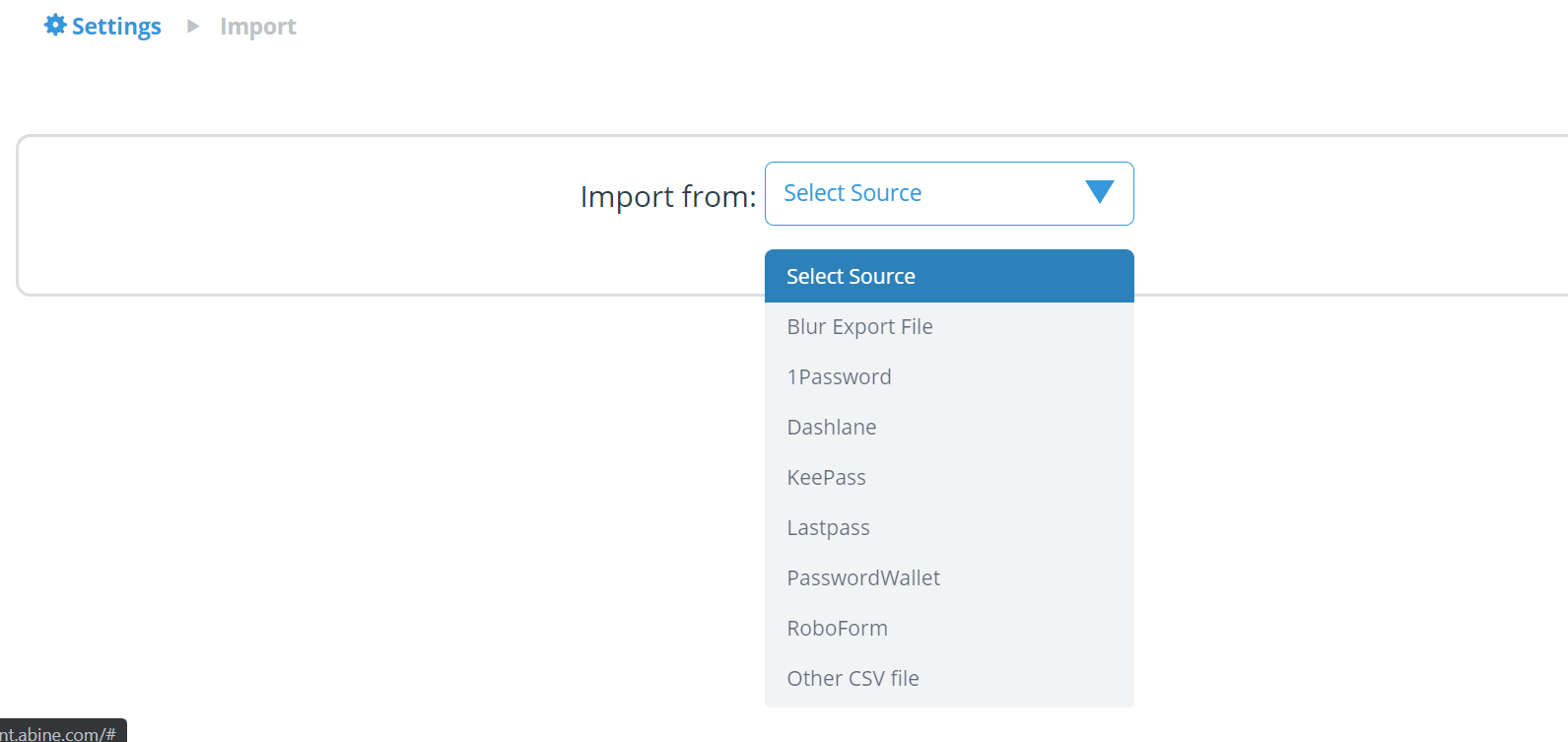
Task: Choose PasswordWallet as the source
Action: [949, 578]
